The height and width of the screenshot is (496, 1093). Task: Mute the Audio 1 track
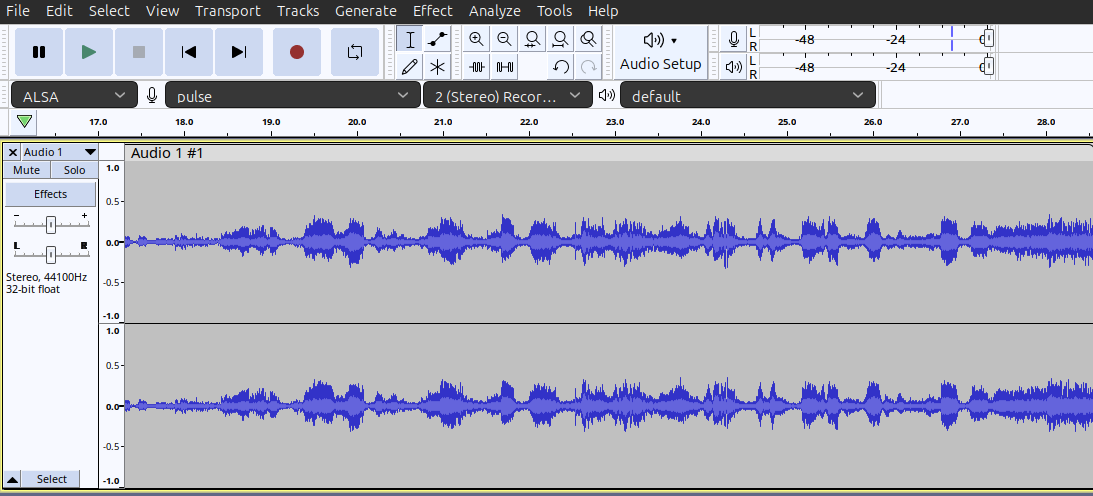click(x=26, y=170)
